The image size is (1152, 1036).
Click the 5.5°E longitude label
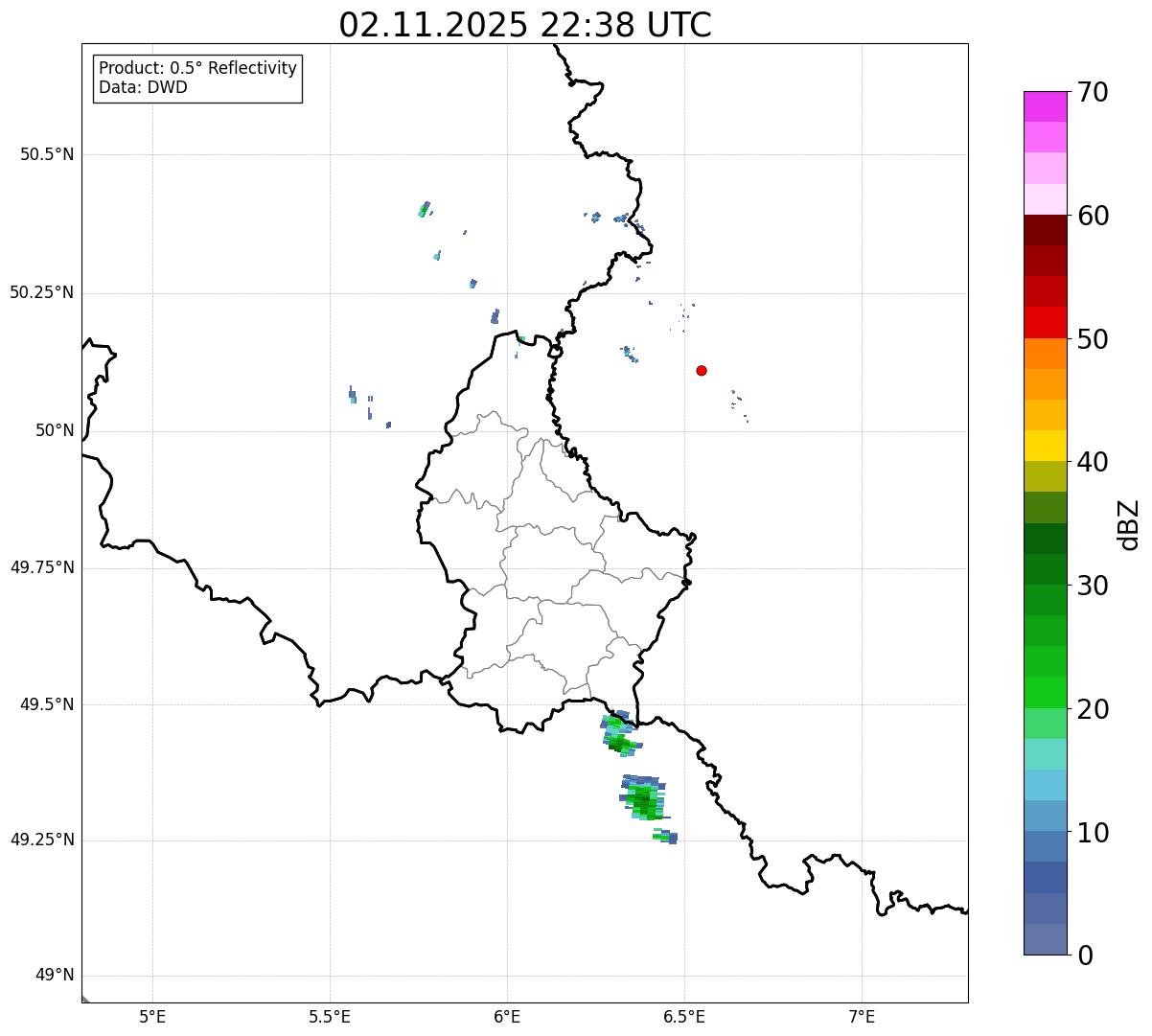tap(330, 1017)
